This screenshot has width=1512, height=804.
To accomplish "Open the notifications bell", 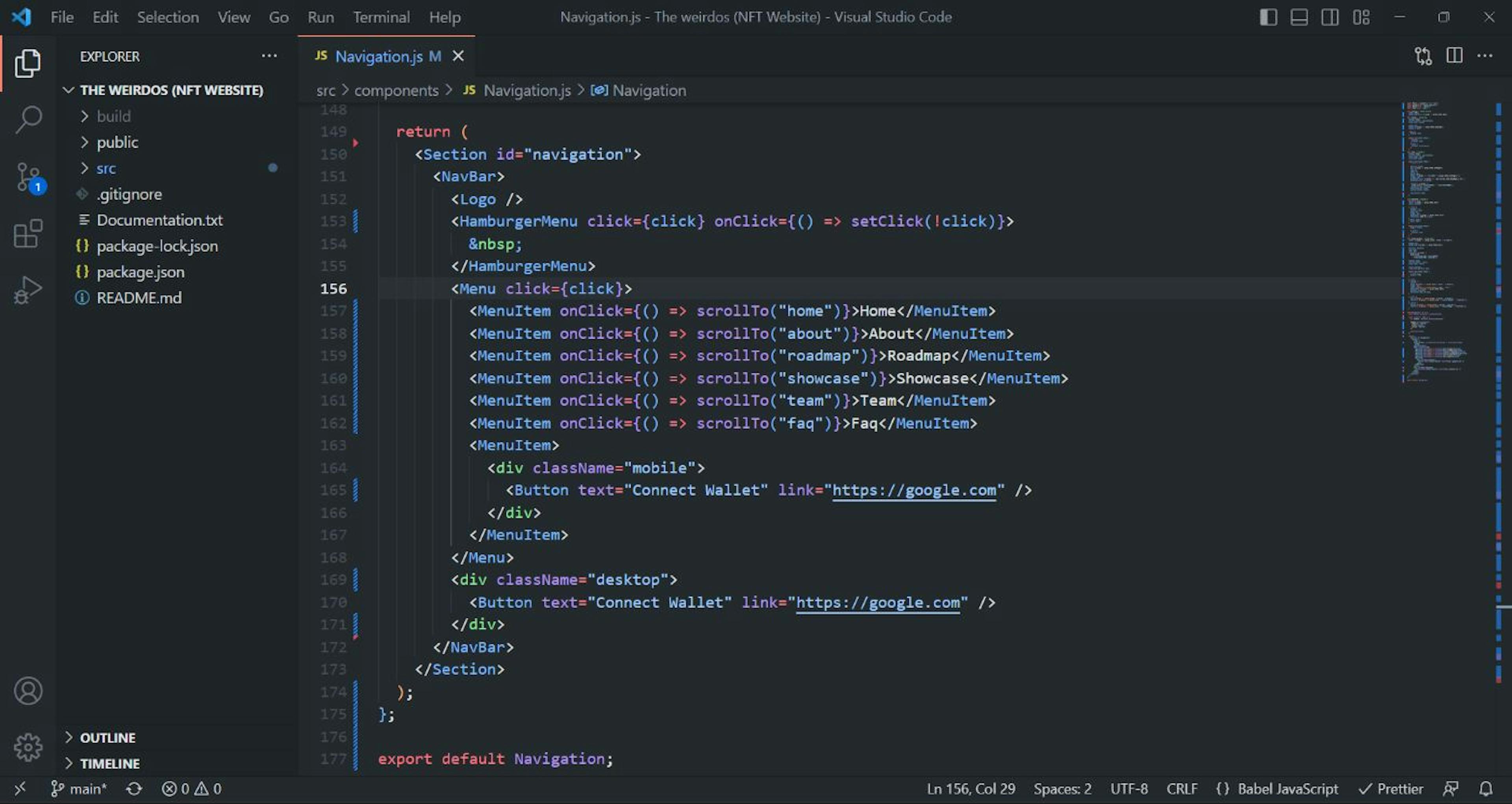I will coord(1488,788).
